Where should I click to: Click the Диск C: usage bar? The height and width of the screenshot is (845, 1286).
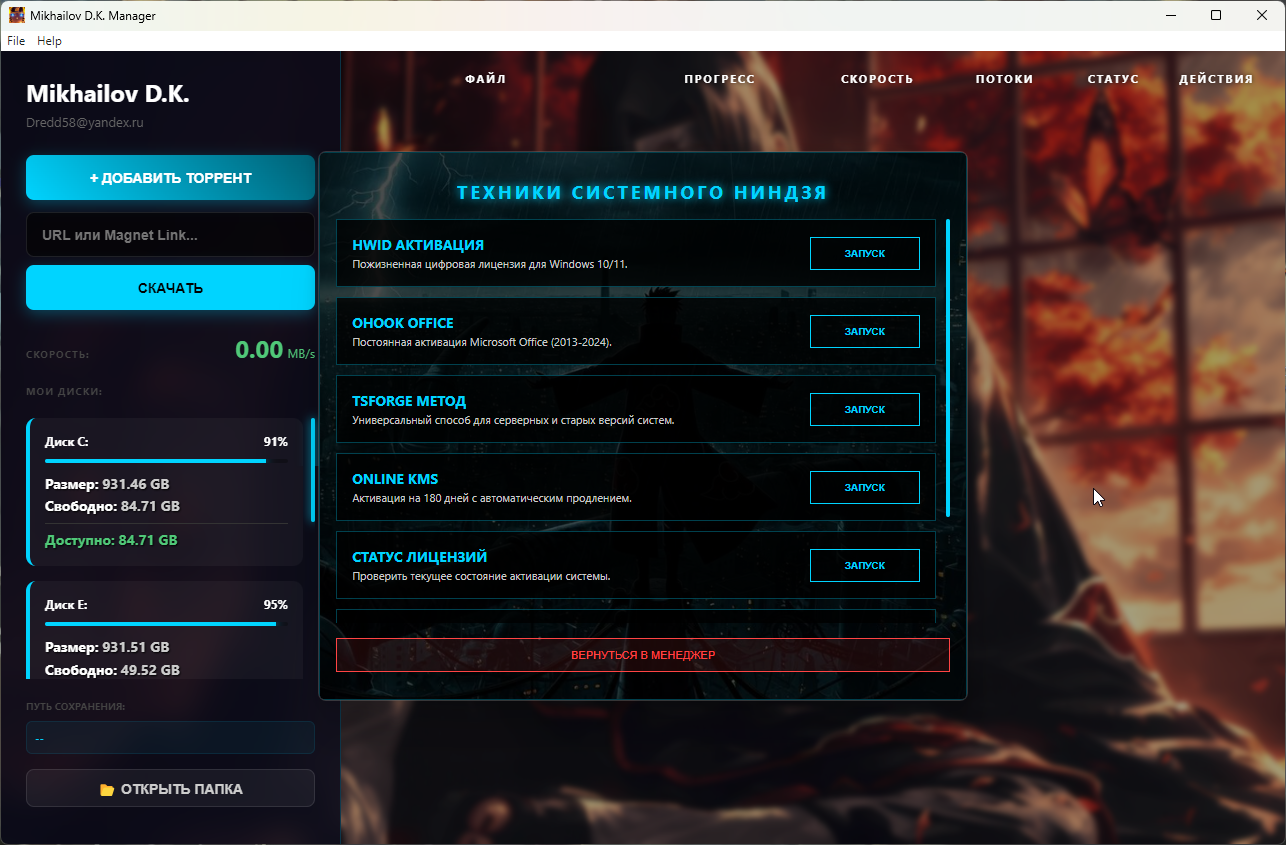[x=166, y=461]
